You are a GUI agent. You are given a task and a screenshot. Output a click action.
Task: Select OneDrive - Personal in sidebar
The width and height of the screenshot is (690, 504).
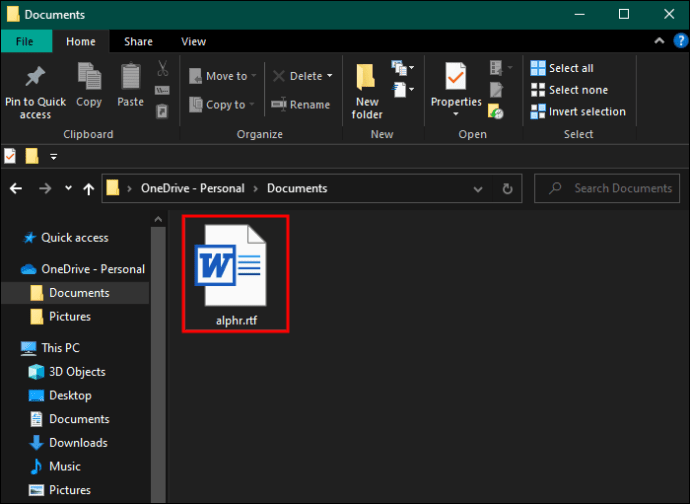click(83, 269)
